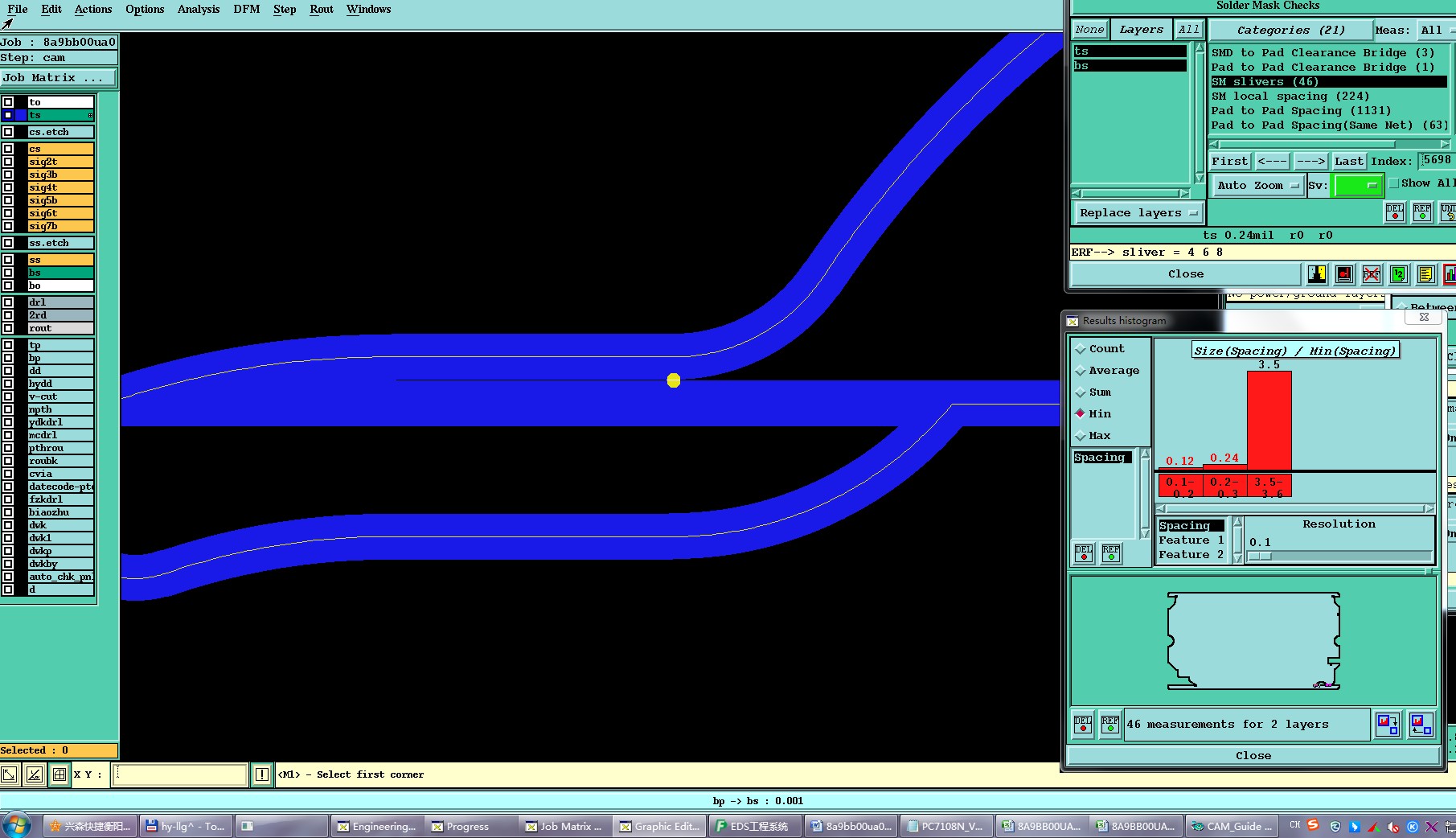Click the angle measurement icon by X Y field
Screen dimensions: 1456x838
tap(34, 774)
